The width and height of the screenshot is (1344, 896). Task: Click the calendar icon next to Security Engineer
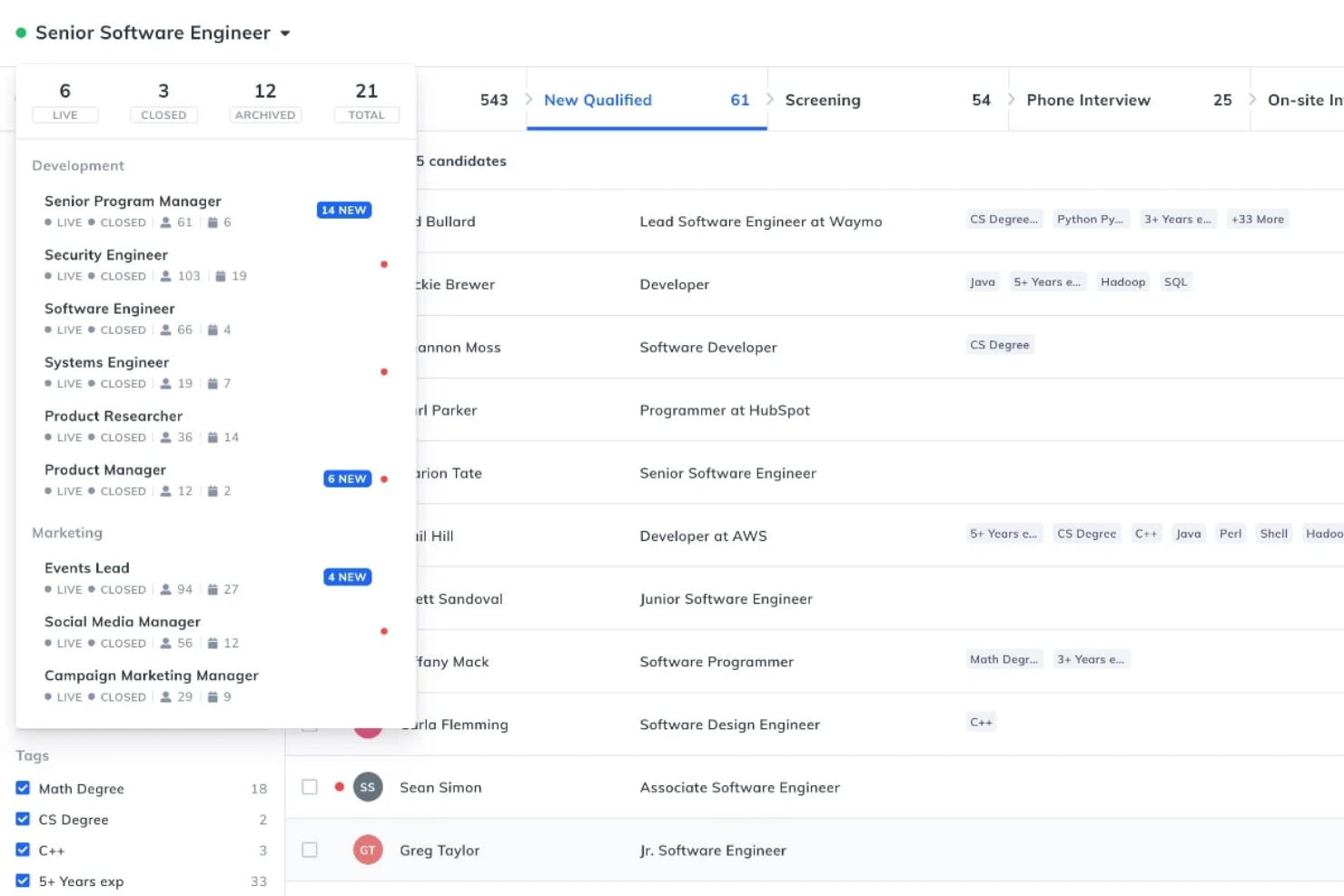[x=218, y=276]
